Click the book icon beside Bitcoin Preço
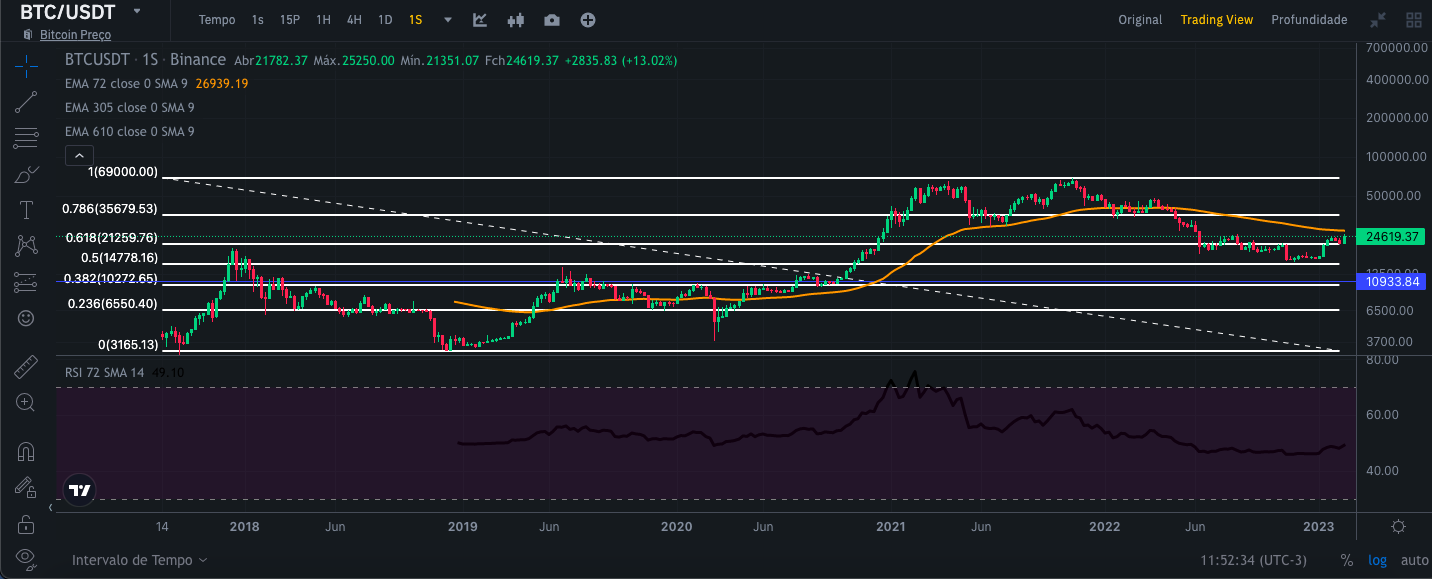Screen dimensions: 1432x579 tap(28, 35)
